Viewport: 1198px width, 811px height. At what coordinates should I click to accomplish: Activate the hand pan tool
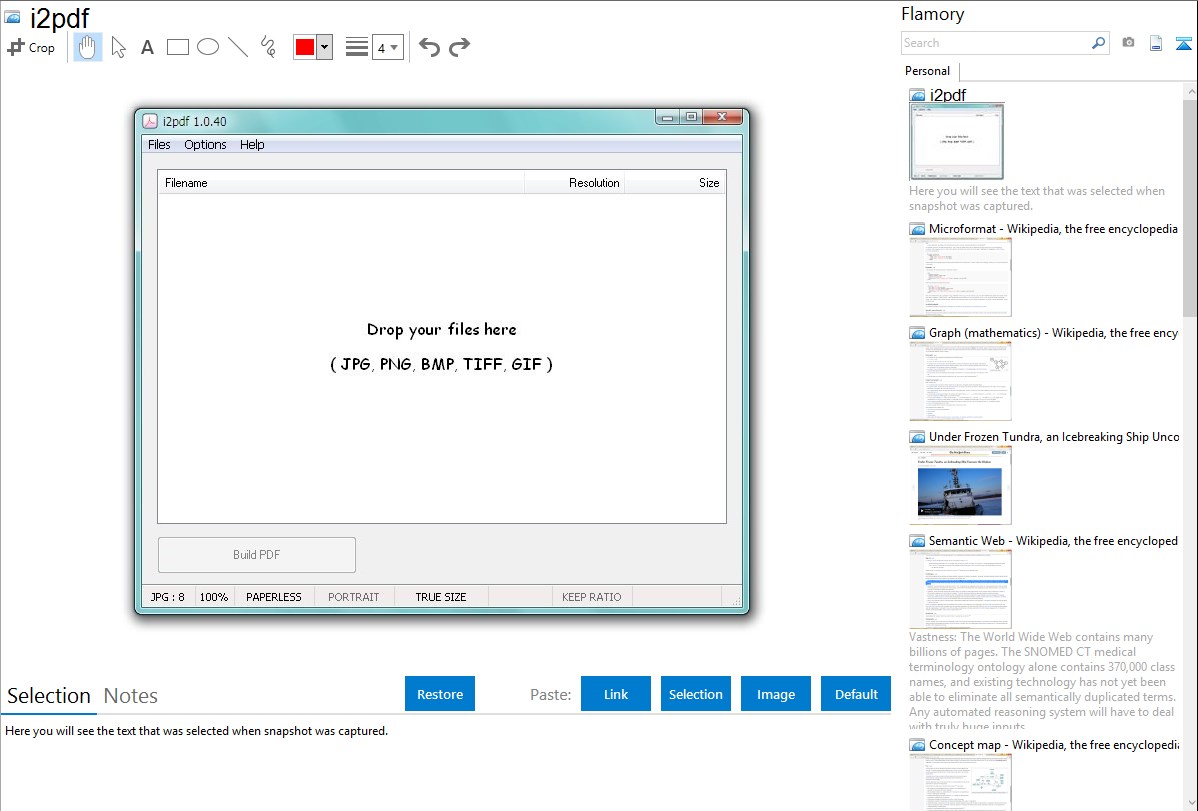(x=88, y=47)
